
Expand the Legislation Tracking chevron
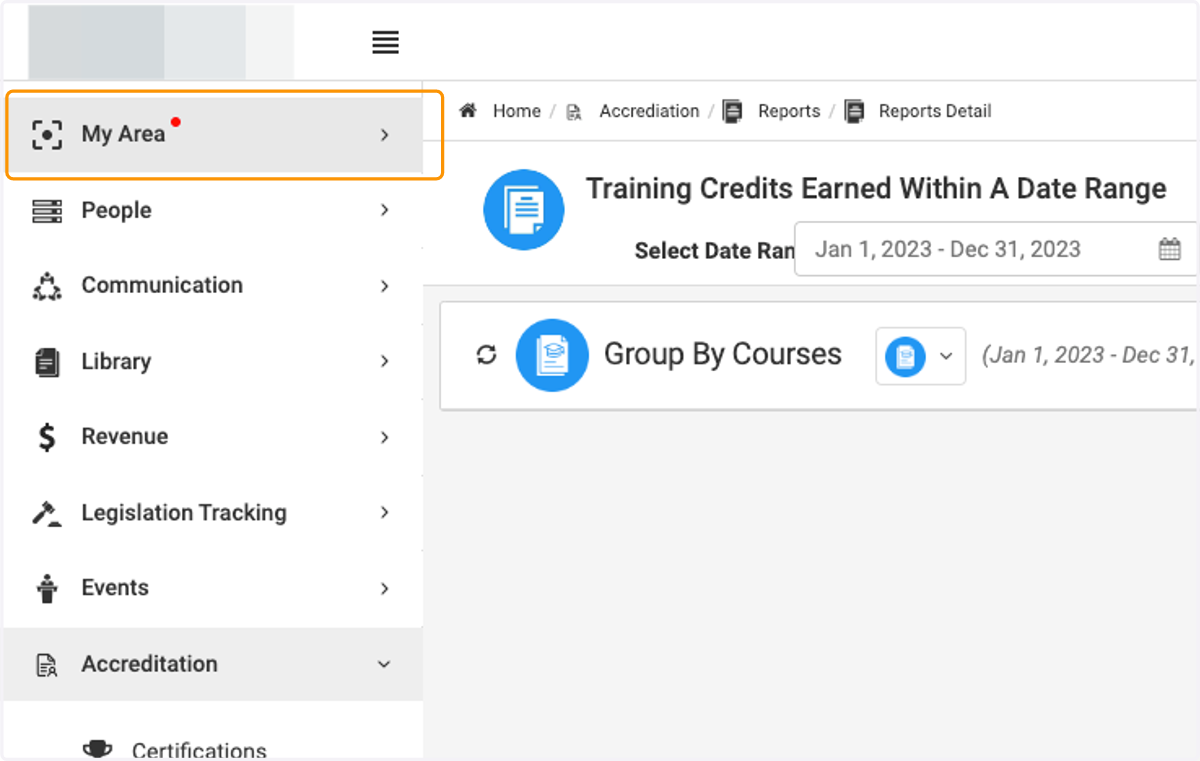click(385, 513)
